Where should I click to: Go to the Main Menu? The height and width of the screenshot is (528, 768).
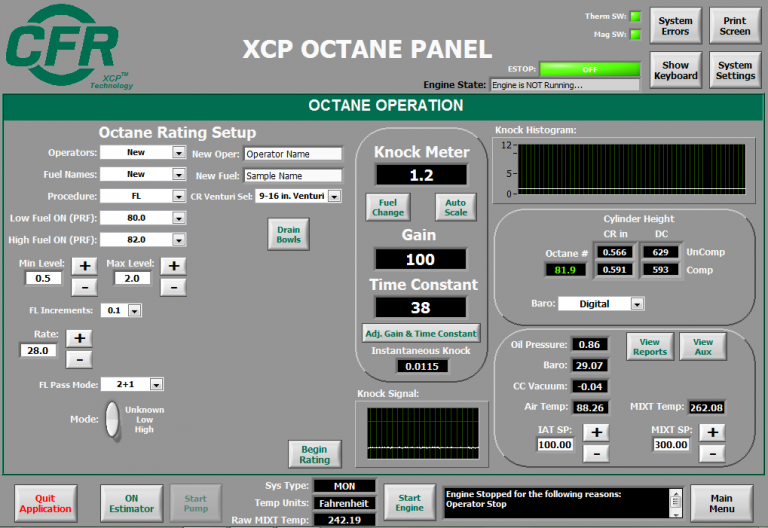pyautogui.click(x=721, y=504)
